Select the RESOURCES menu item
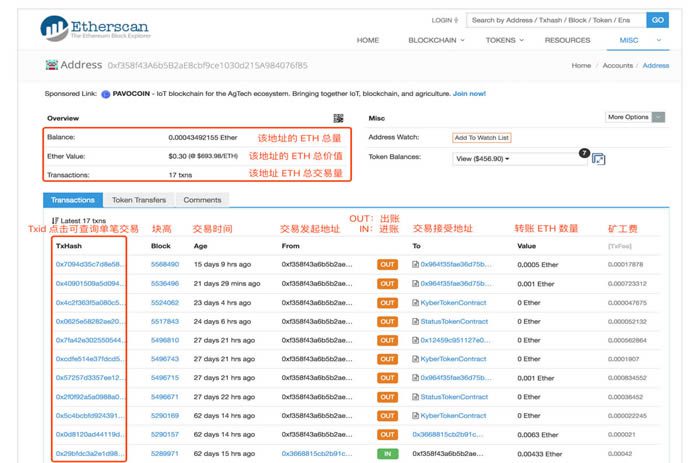Screen dimensions: 700x463 pyautogui.click(x=567, y=40)
